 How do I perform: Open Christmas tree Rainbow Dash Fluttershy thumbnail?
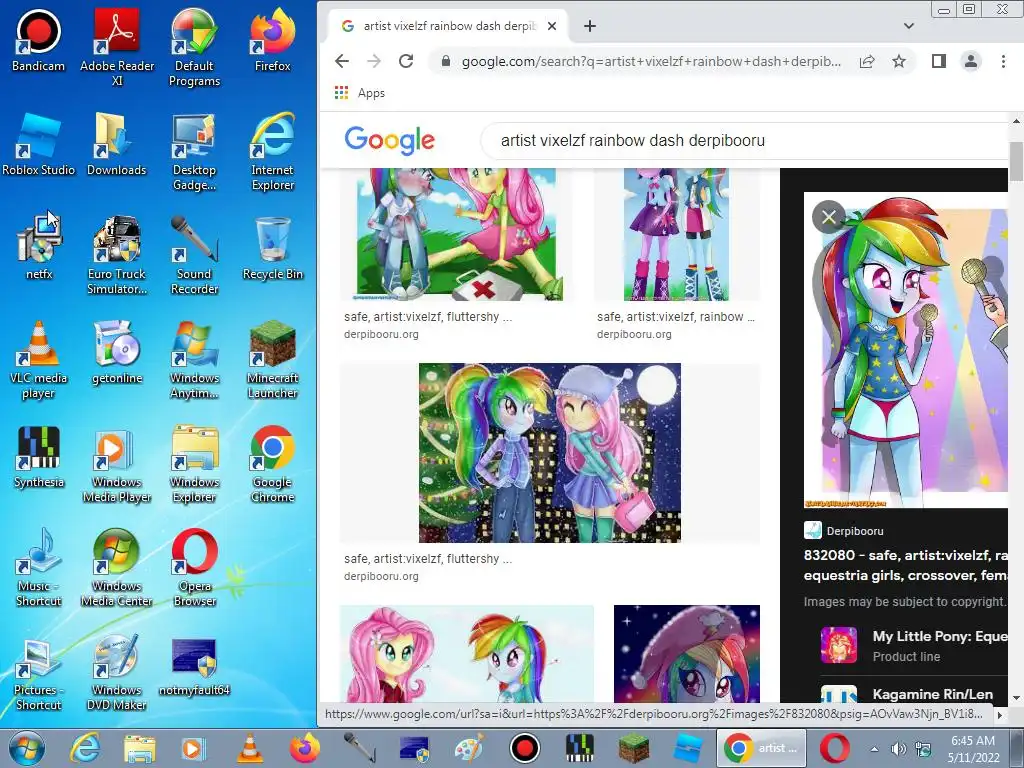point(549,453)
